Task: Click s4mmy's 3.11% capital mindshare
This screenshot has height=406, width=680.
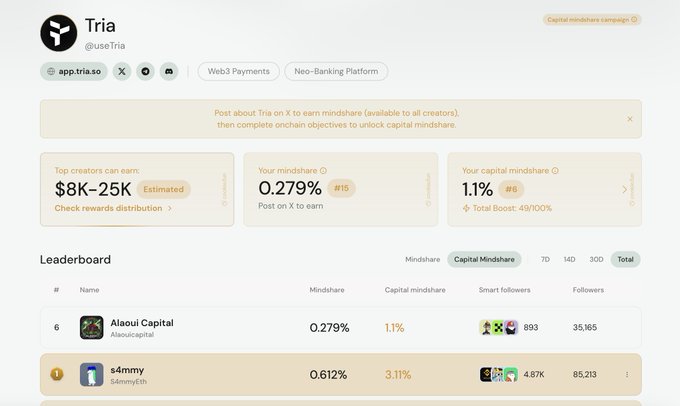Action: pos(398,374)
